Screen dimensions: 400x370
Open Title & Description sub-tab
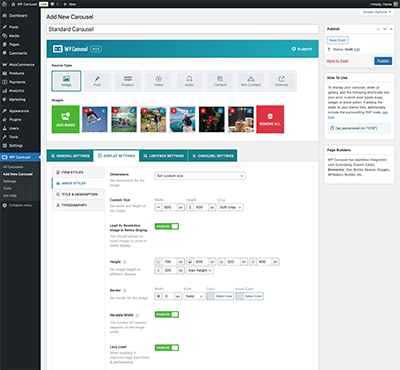(x=78, y=194)
